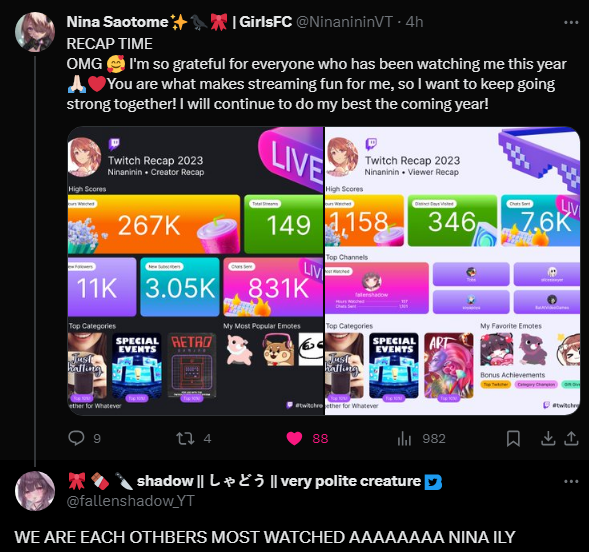Viewport: 589px width, 552px height.
Task: Open fallenshadow's profile avatar
Action: [x=35, y=491]
